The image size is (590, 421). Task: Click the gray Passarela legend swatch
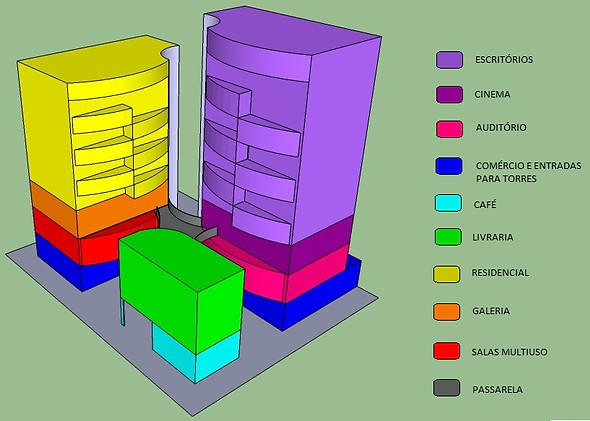coord(446,388)
